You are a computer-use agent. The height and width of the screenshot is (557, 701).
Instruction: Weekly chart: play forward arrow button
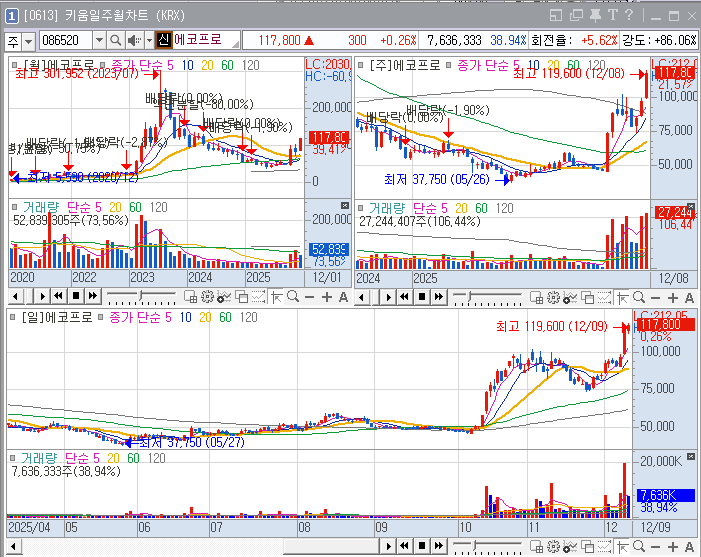pos(388,297)
